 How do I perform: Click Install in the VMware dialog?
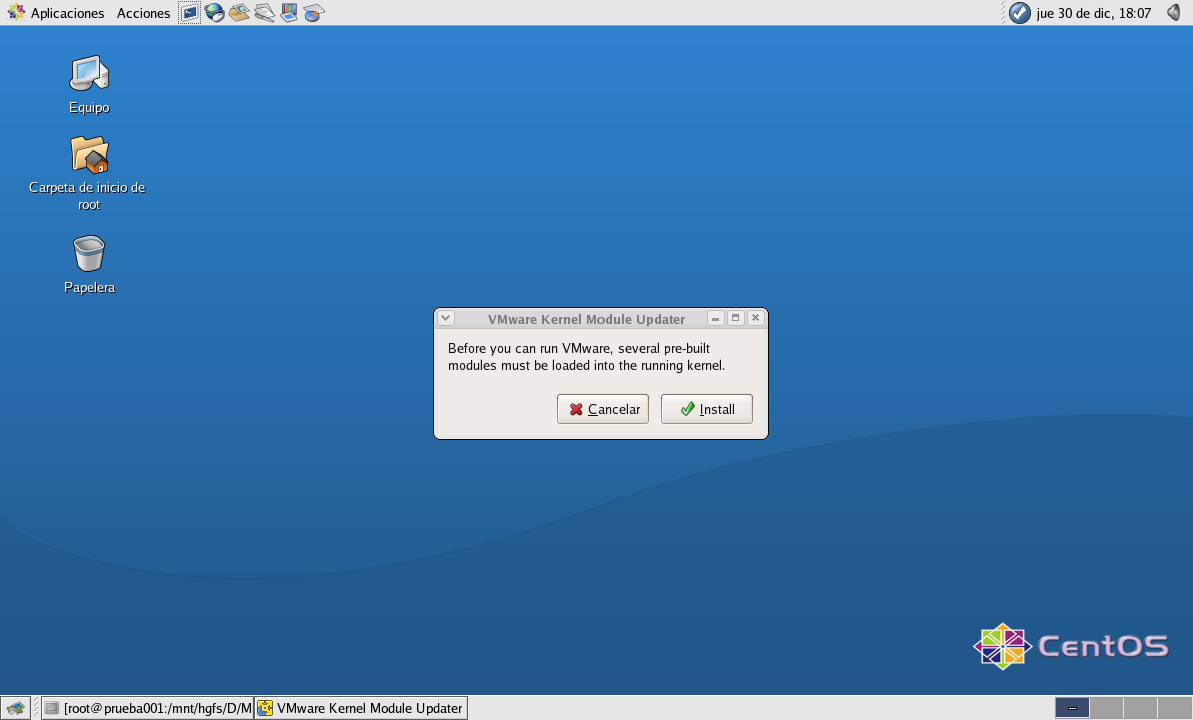tap(707, 409)
